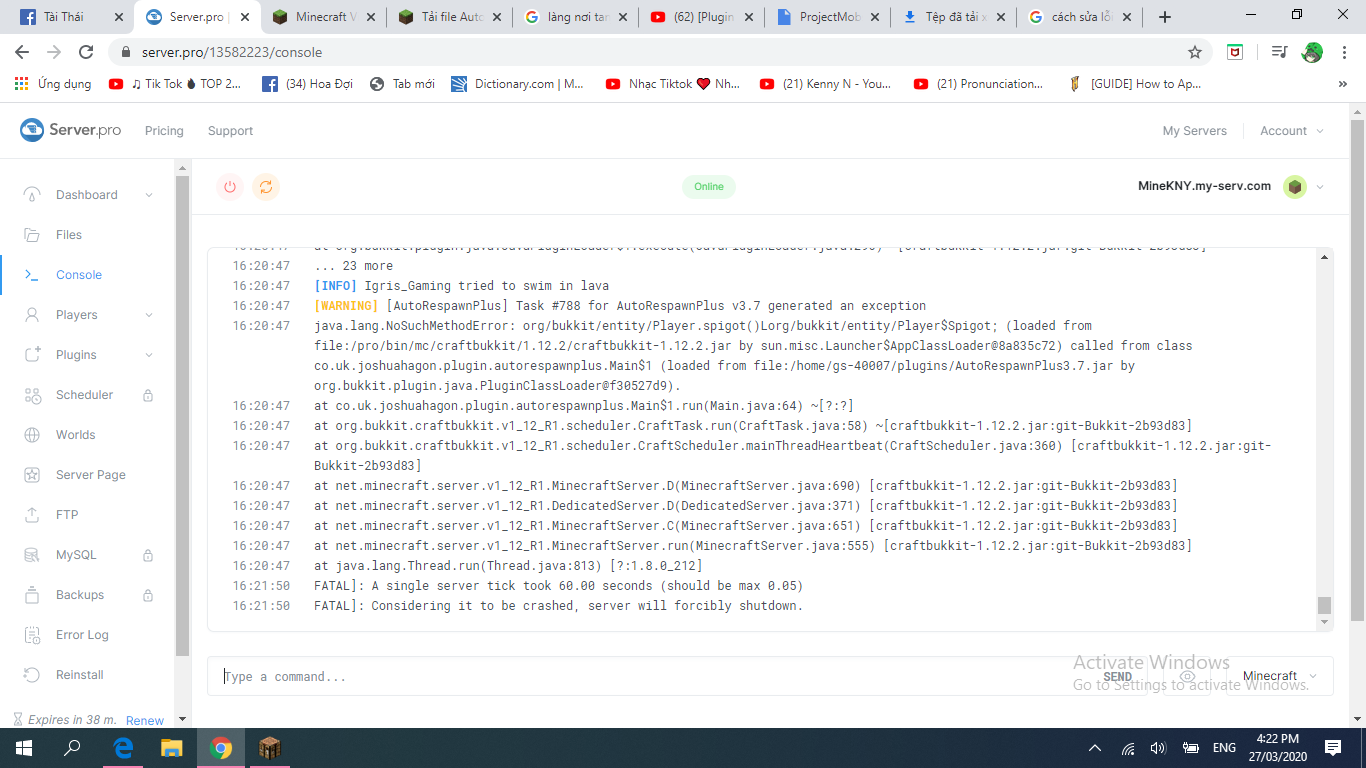This screenshot has height=768, width=1366.
Task: Click the console scroll down arrow
Action: tap(1325, 622)
